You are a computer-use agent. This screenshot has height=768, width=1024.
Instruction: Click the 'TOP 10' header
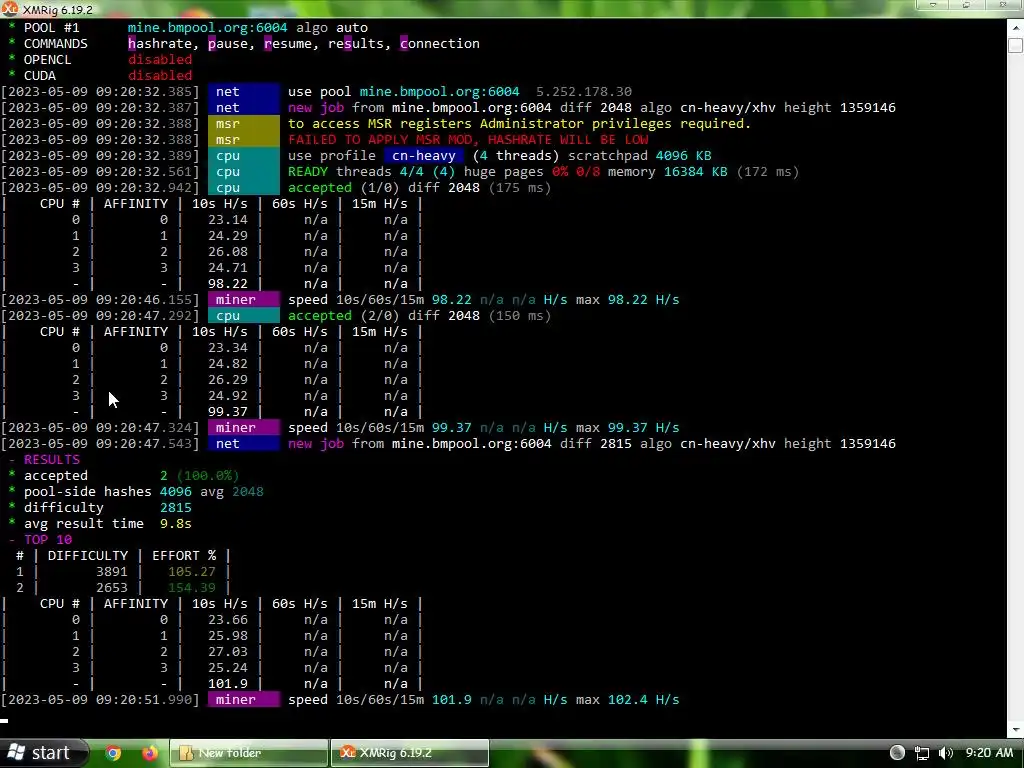tap(48, 539)
